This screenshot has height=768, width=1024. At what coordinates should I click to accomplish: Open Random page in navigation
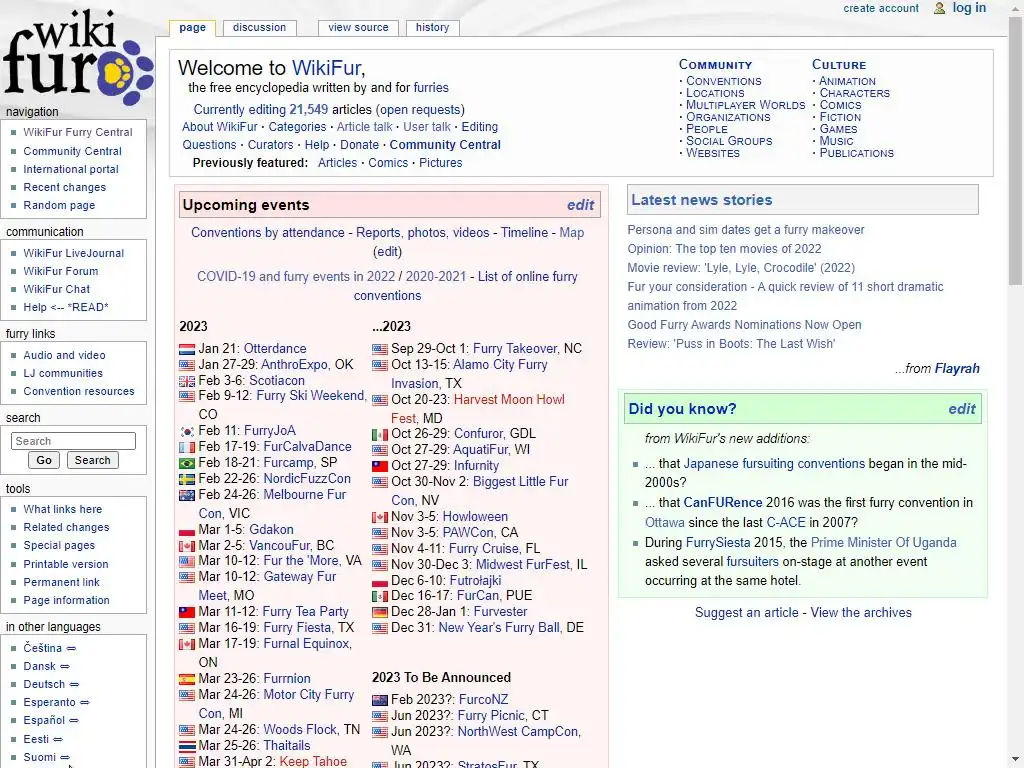(59, 205)
